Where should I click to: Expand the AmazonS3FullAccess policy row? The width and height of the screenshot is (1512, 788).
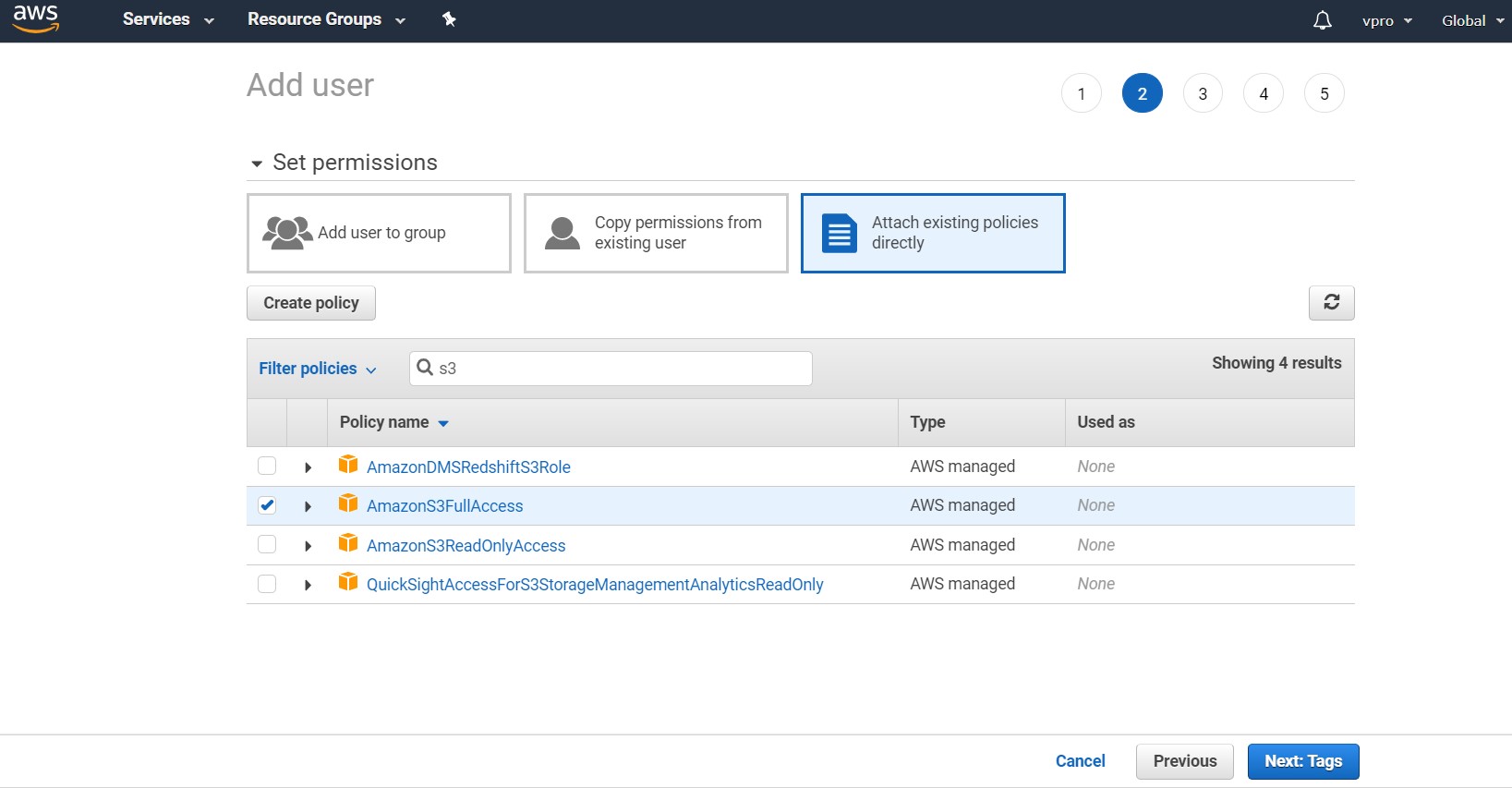click(308, 506)
